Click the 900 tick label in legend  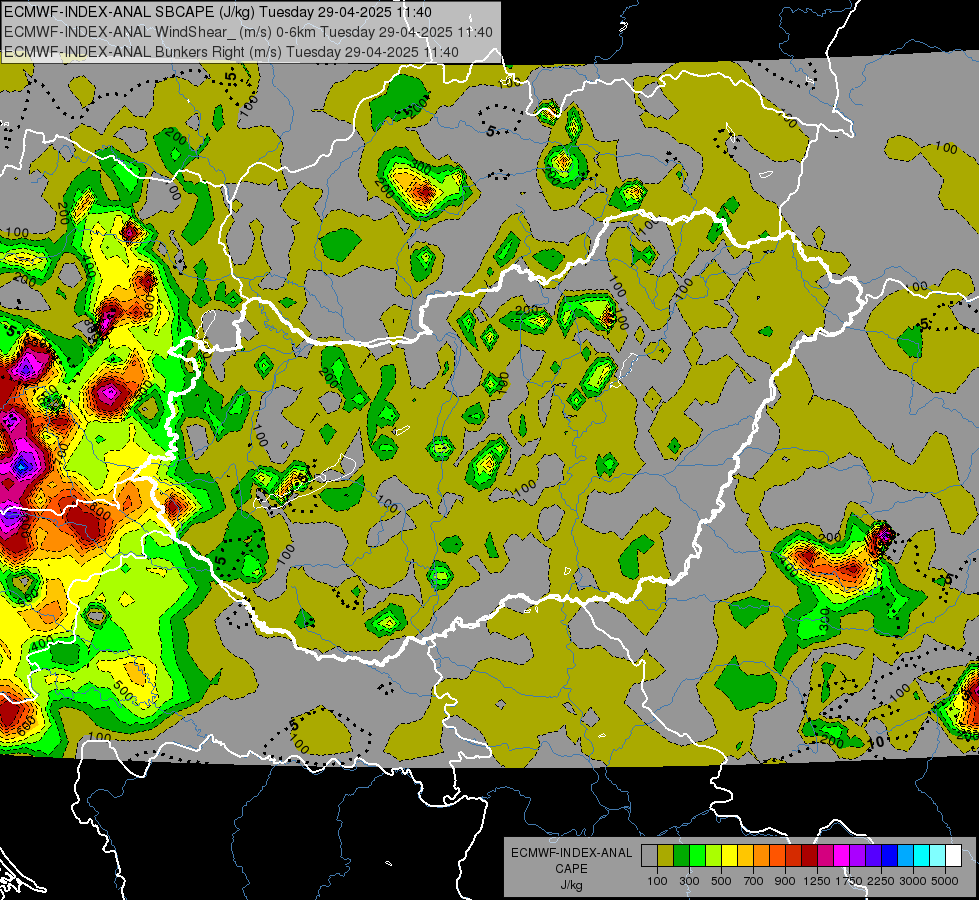(785, 881)
